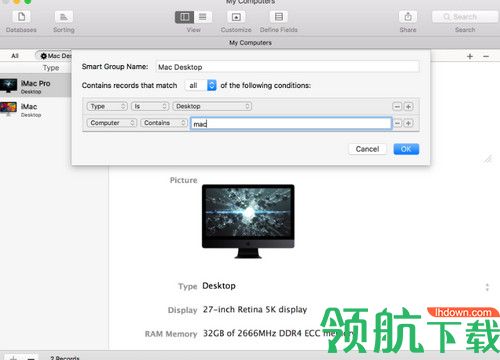Screen dimensions: 500x360
Task: Click the minus button in group bar
Action: point(486,56)
